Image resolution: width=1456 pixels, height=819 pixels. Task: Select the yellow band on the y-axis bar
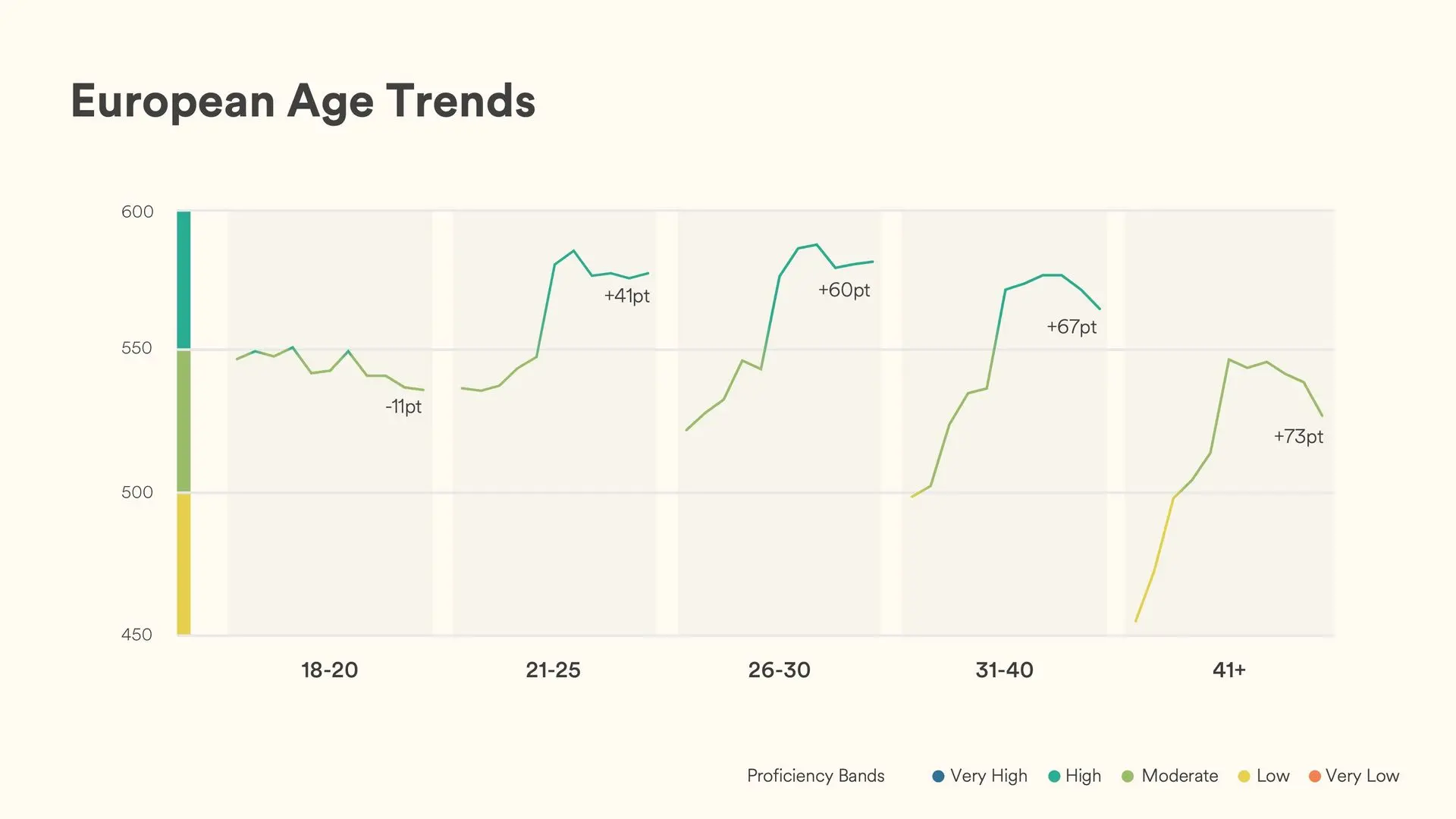[184, 563]
